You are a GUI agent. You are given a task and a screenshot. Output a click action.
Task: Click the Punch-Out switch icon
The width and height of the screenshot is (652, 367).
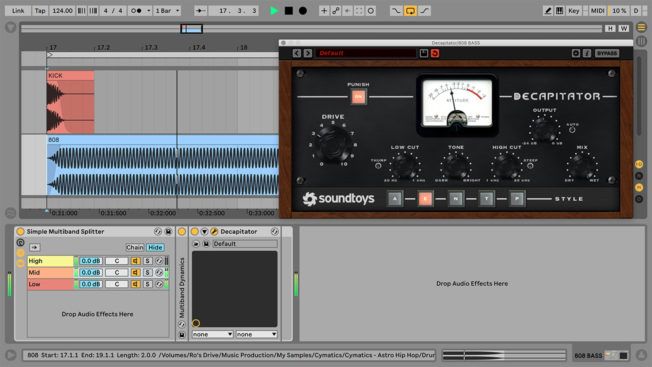tap(424, 11)
